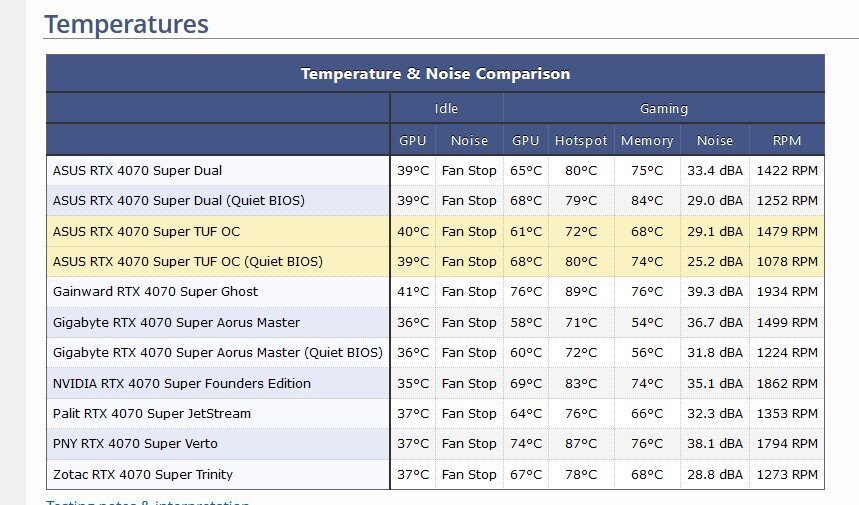Click the Temperature & Noise Comparison table title

(436, 73)
